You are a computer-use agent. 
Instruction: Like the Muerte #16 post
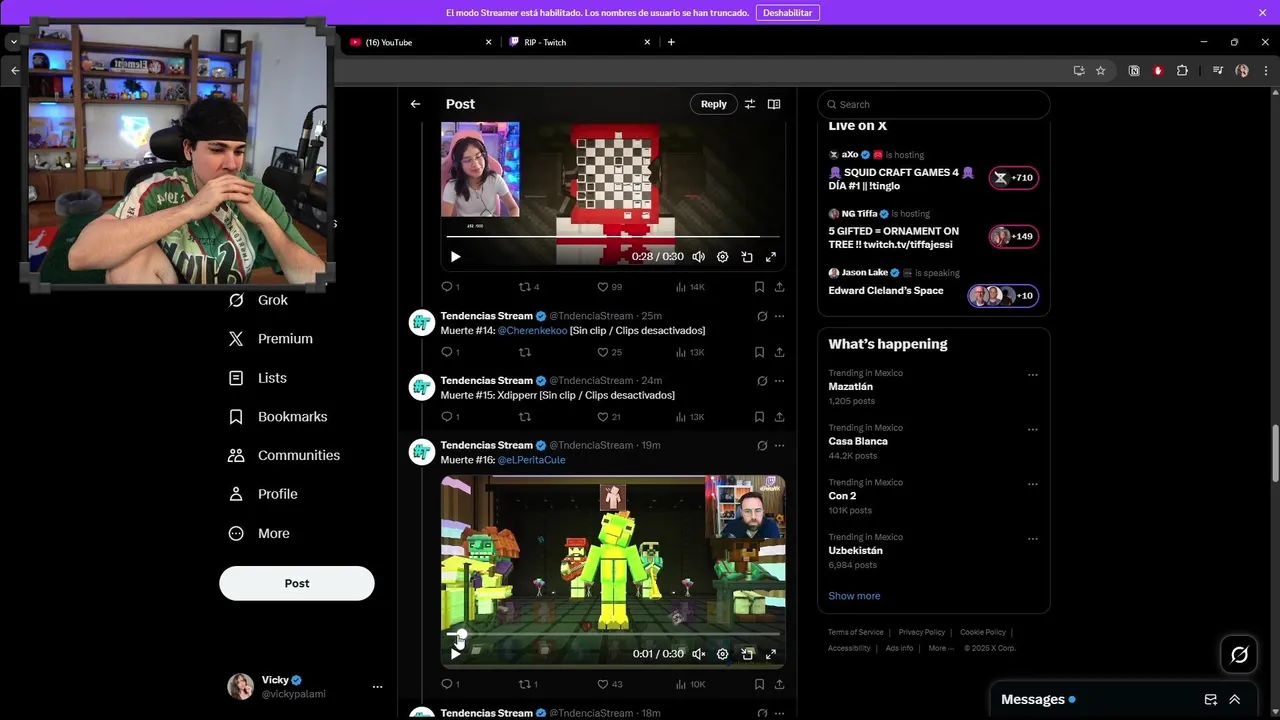609,684
